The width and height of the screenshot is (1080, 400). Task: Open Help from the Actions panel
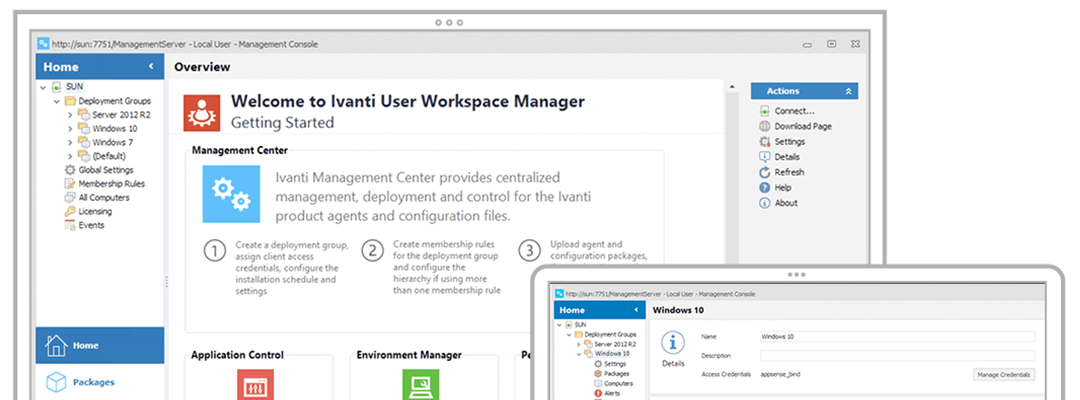point(775,187)
